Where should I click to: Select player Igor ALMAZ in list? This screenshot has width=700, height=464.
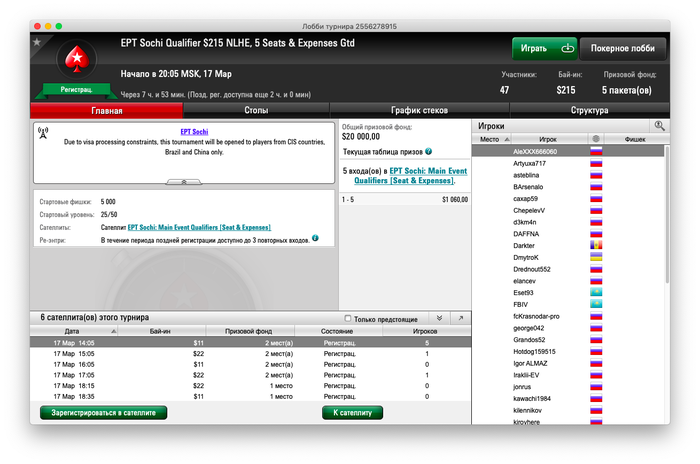568,363
